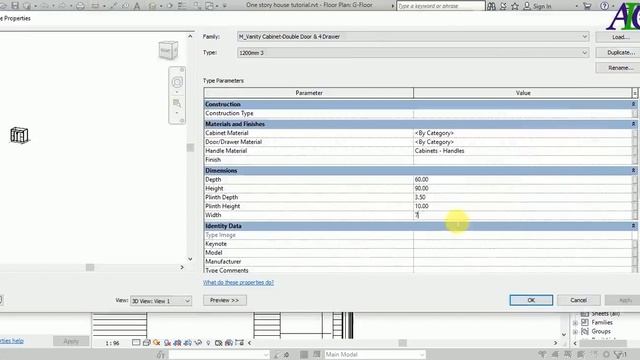Screen dimensions: 640x360
Task: Click the 3D view icon in toolbar
Action: [x=152, y=6]
